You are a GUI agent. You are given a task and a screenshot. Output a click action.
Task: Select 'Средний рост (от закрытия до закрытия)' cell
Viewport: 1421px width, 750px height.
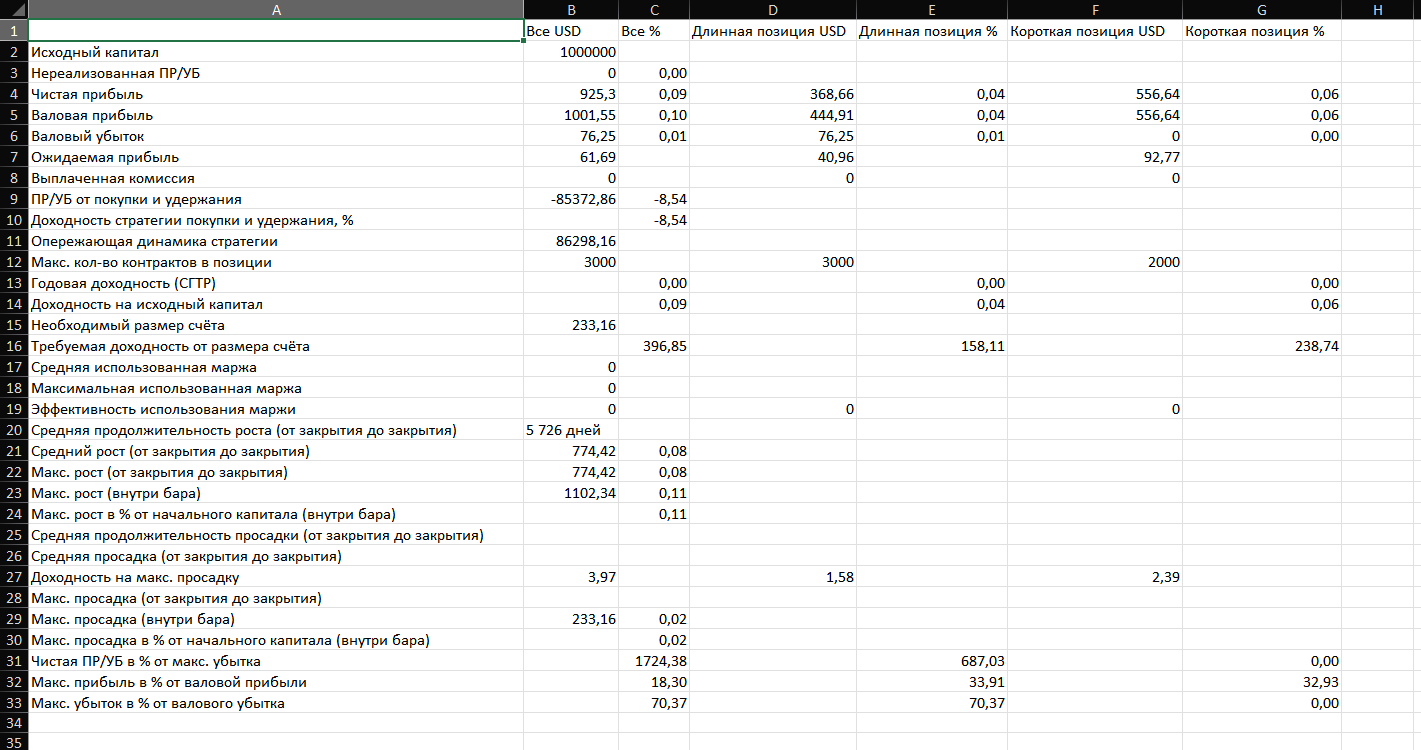coord(276,451)
